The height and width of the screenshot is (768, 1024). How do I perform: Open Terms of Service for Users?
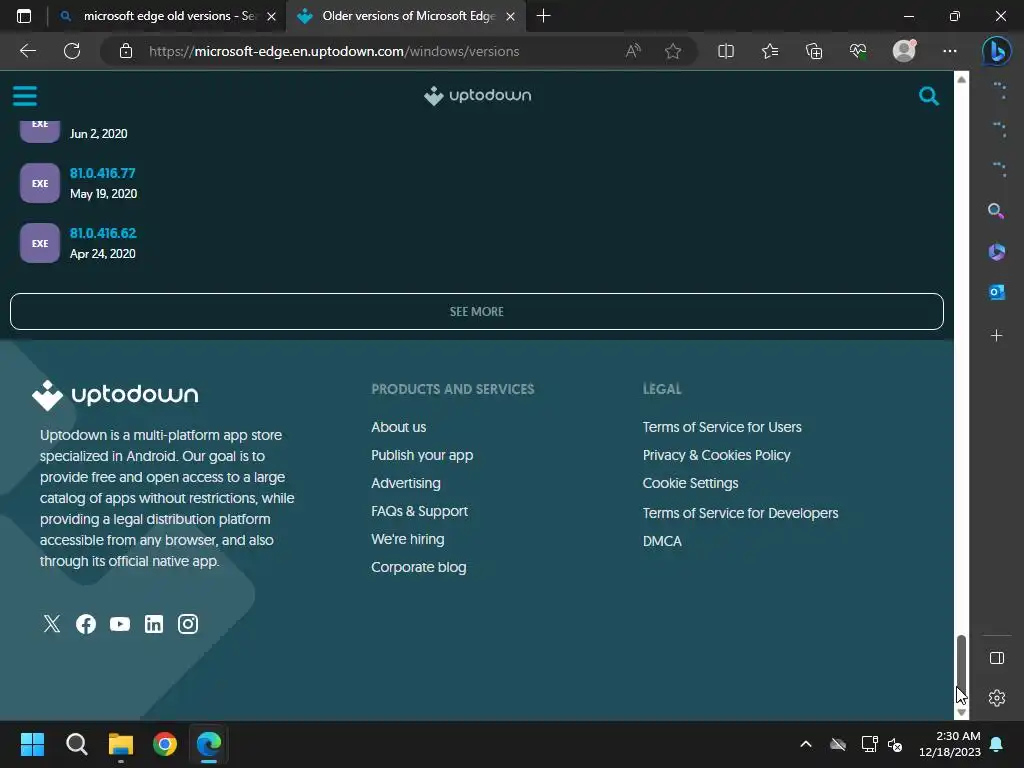pyautogui.click(x=722, y=427)
